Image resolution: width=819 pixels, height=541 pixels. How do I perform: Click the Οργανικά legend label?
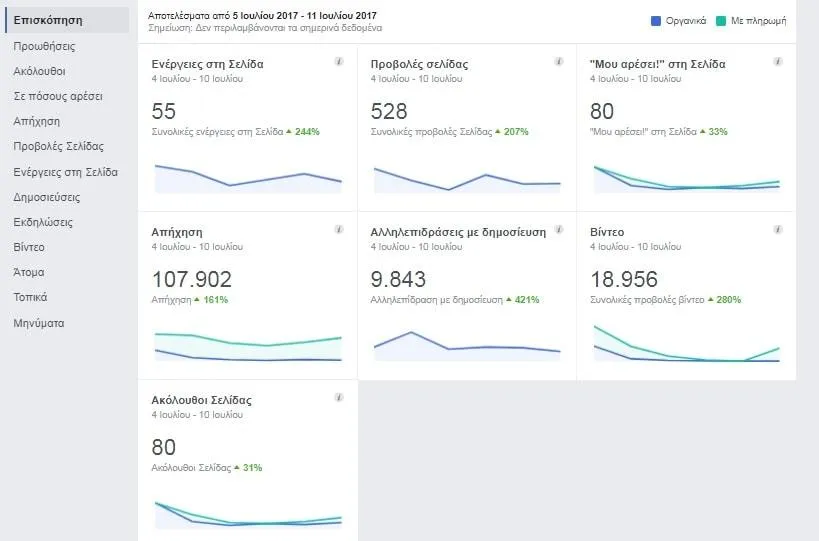686,21
